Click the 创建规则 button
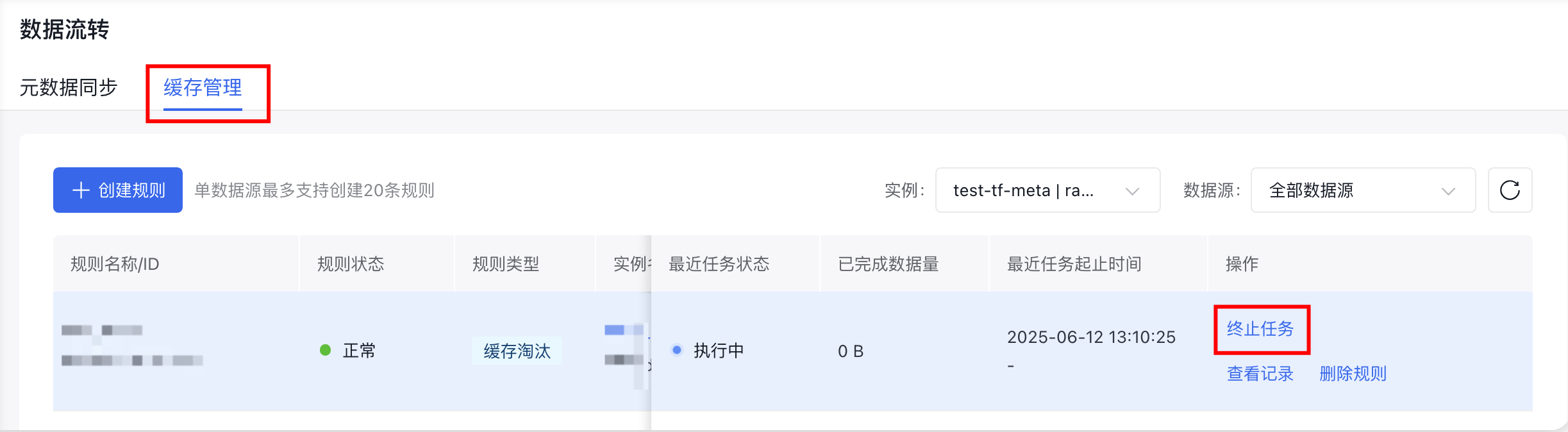The height and width of the screenshot is (432, 1568). [118, 190]
